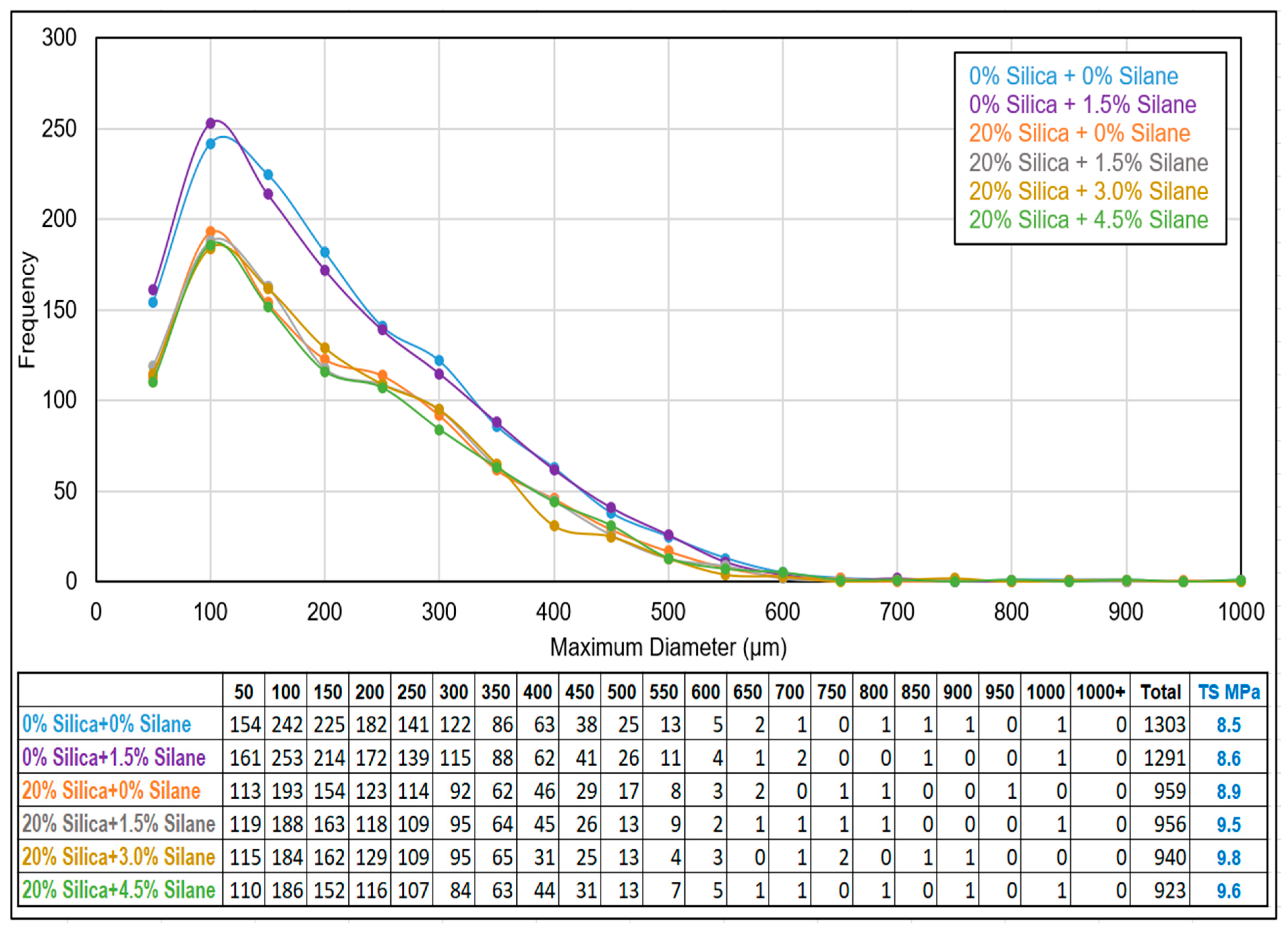Click the blue data point at 150 µm
Viewport: 1288px width, 935px height.
268,175
